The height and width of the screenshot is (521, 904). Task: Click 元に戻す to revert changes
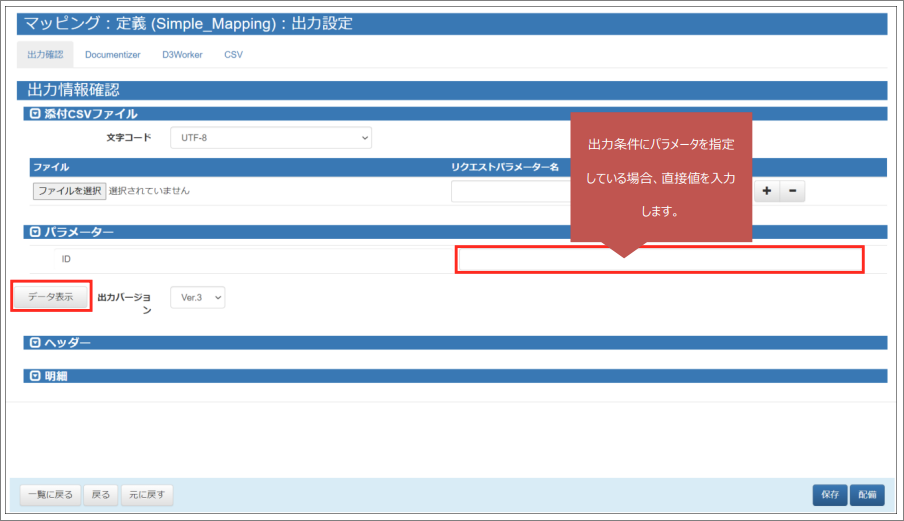(147, 494)
